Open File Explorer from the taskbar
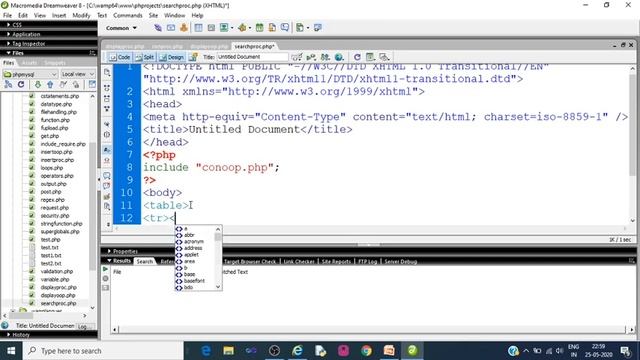This screenshot has height=360, width=640. click(229, 351)
